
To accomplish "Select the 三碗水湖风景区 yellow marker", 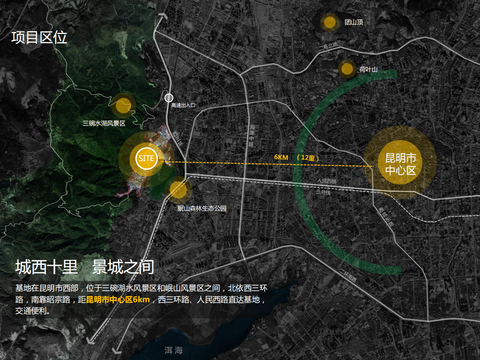I will (x=123, y=106).
